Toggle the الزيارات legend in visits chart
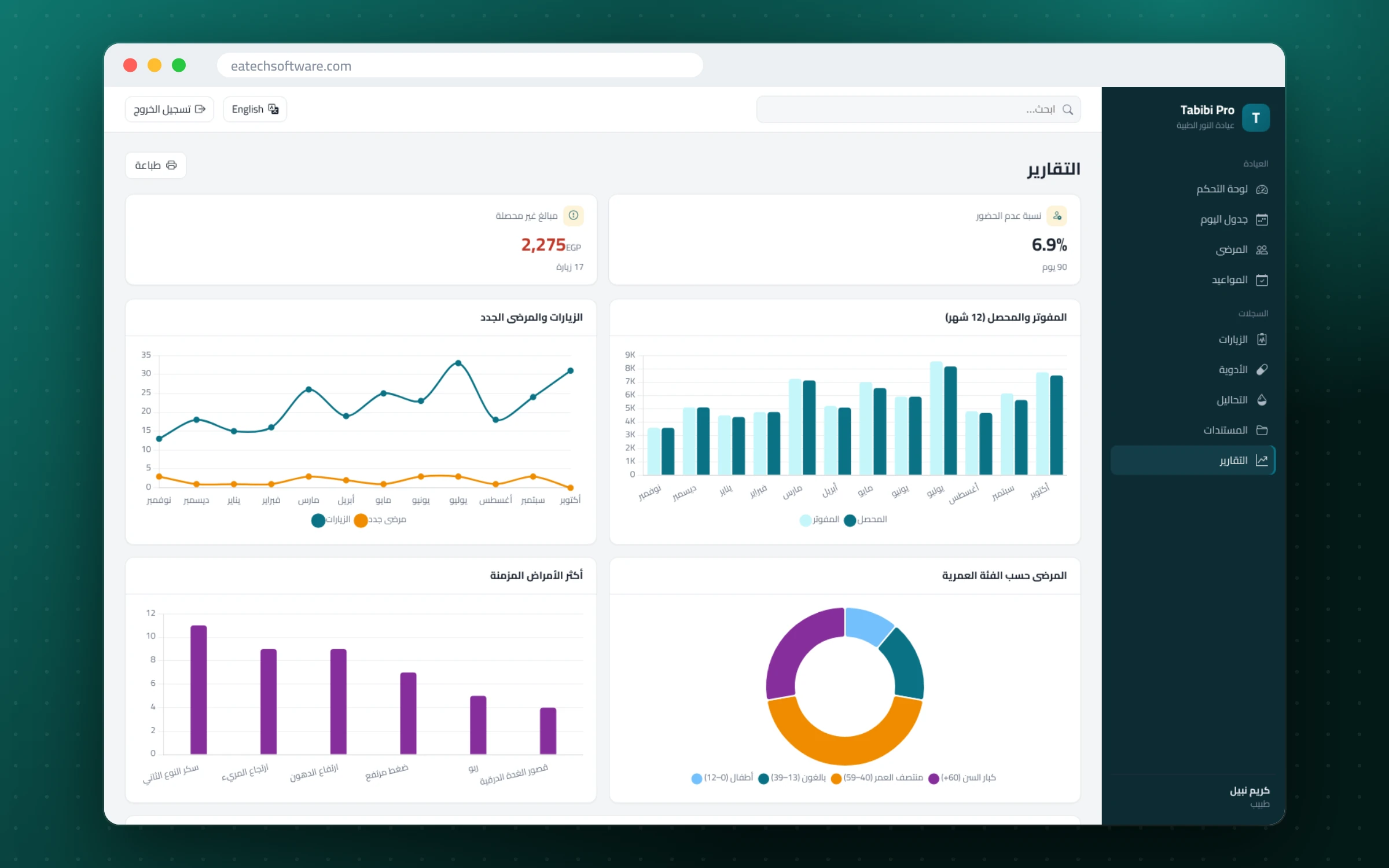1389x868 pixels. tap(330, 520)
